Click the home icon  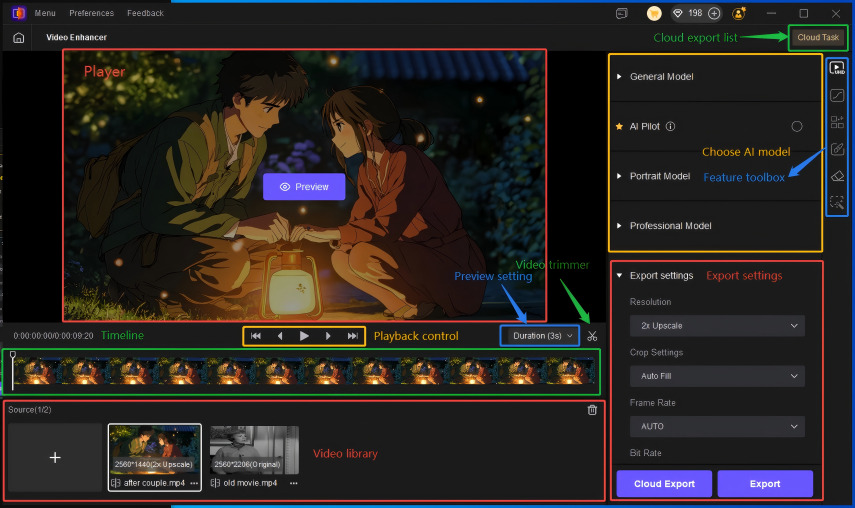(19, 38)
